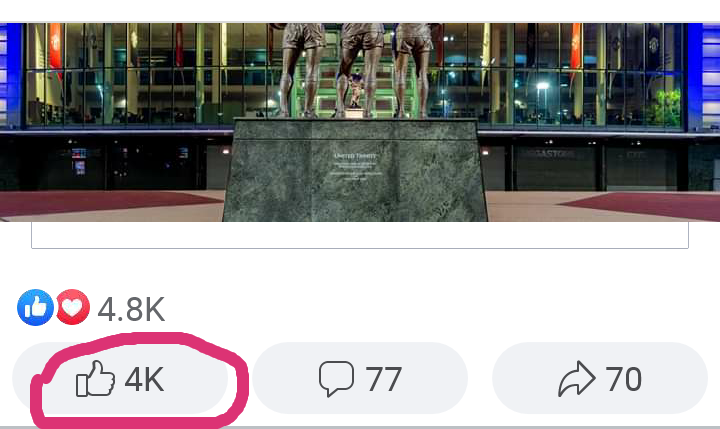Tap the thumbs-up Like icon
720x429 pixels.
pos(95,378)
